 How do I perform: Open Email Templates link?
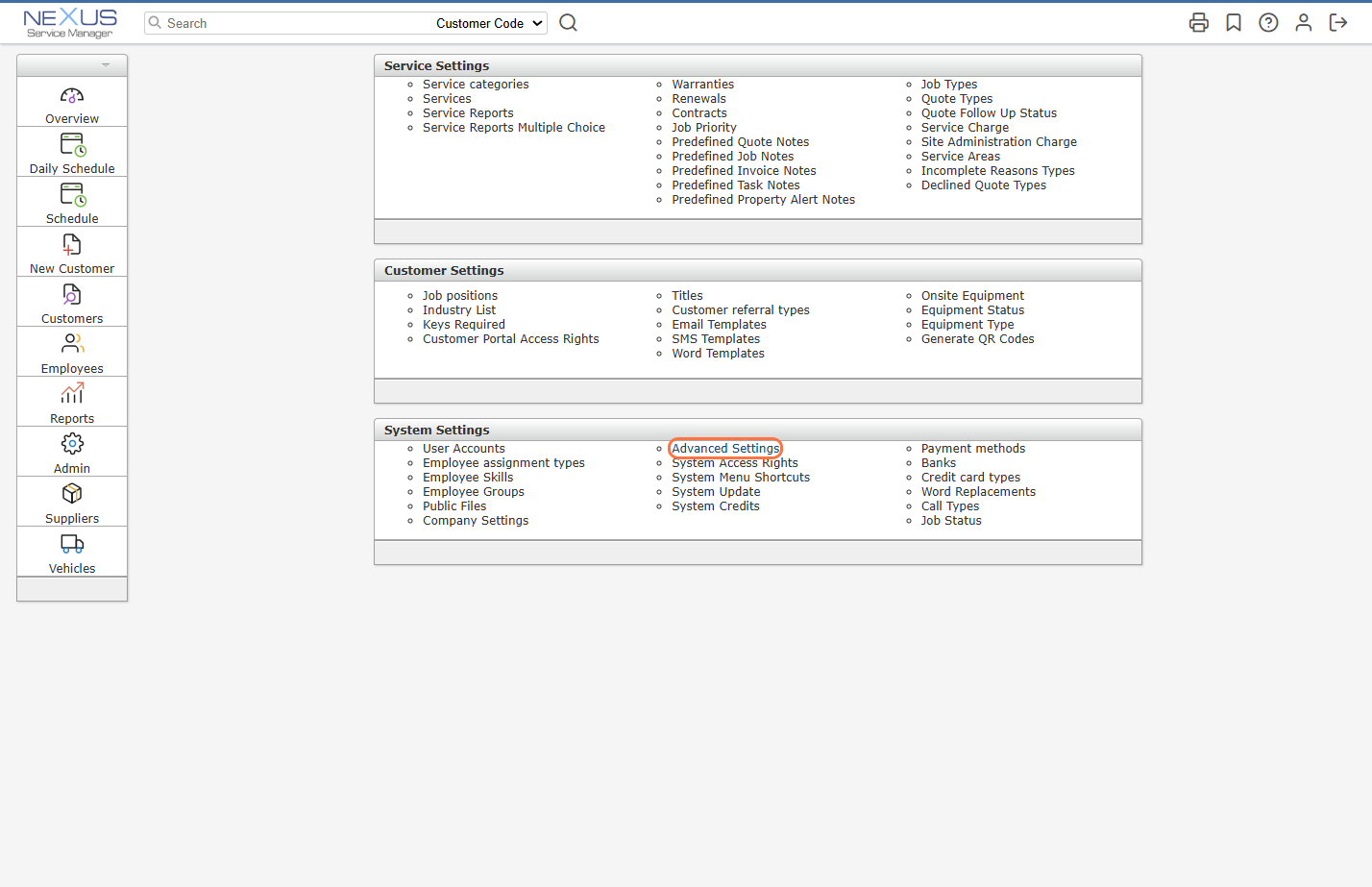click(719, 325)
